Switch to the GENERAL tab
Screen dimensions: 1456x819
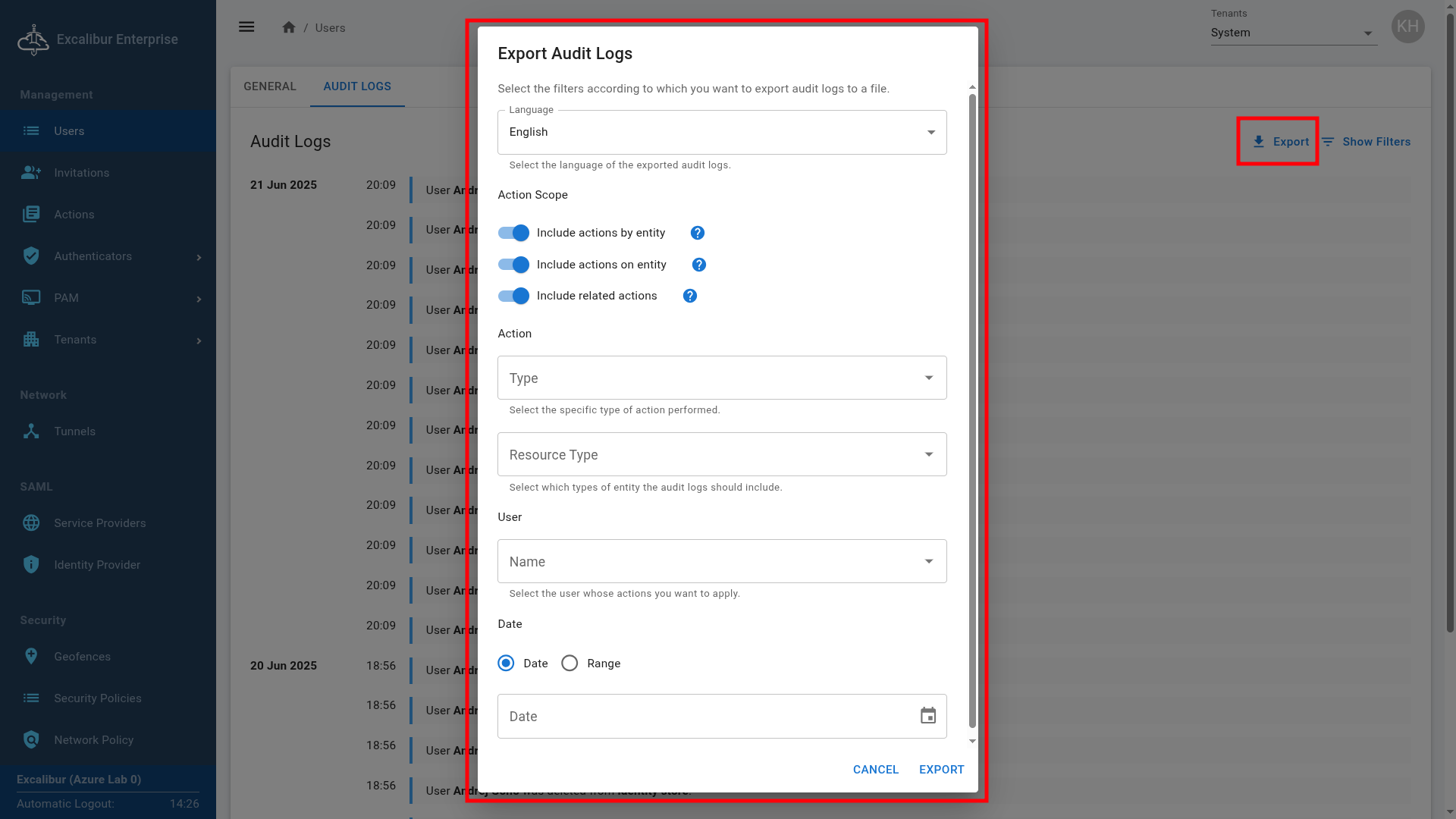tap(270, 86)
